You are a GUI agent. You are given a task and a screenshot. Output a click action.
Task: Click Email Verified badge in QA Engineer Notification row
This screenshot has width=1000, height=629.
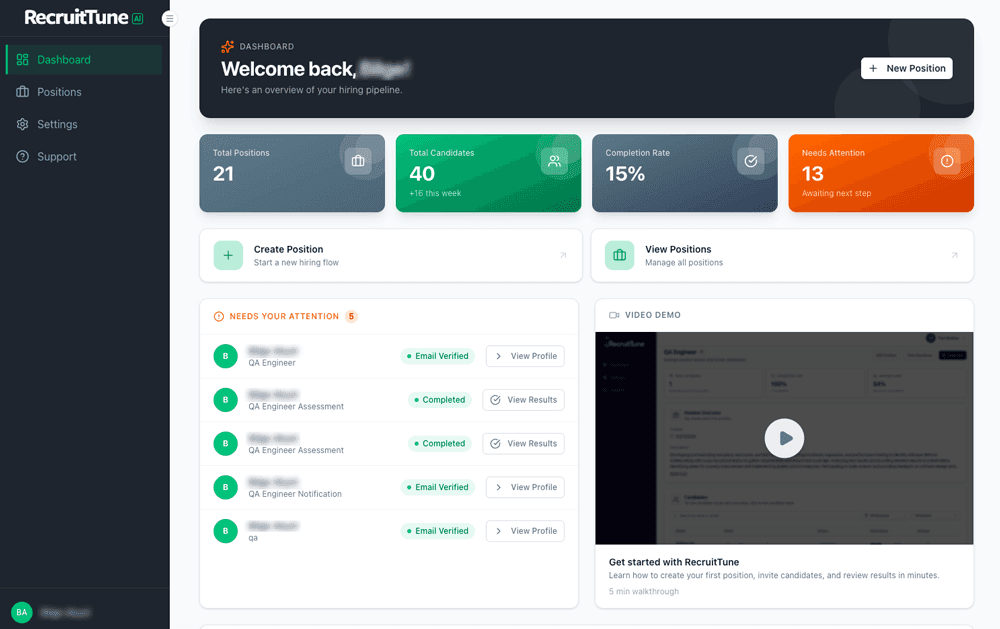[x=438, y=487]
